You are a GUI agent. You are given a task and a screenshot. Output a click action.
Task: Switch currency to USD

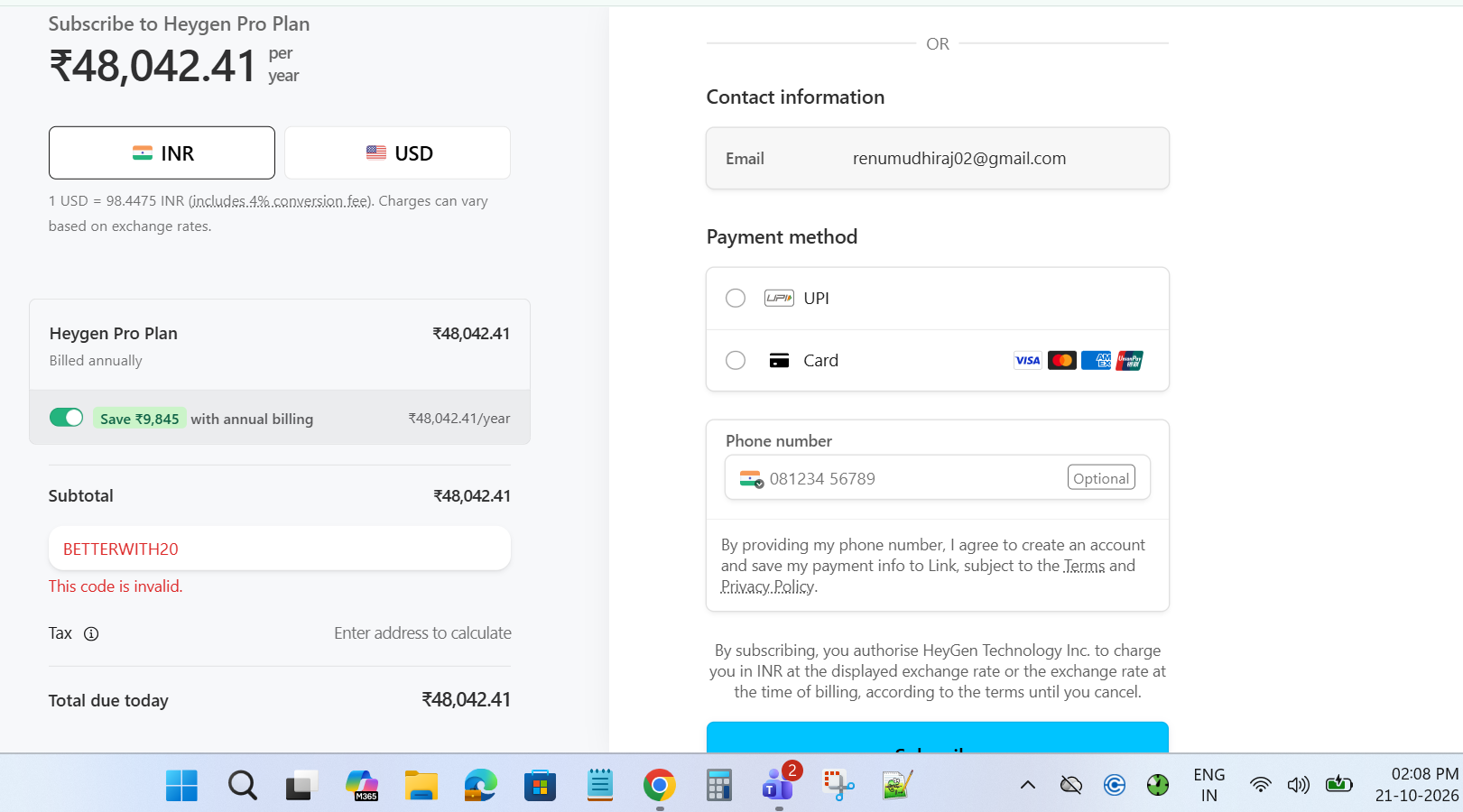coord(397,152)
